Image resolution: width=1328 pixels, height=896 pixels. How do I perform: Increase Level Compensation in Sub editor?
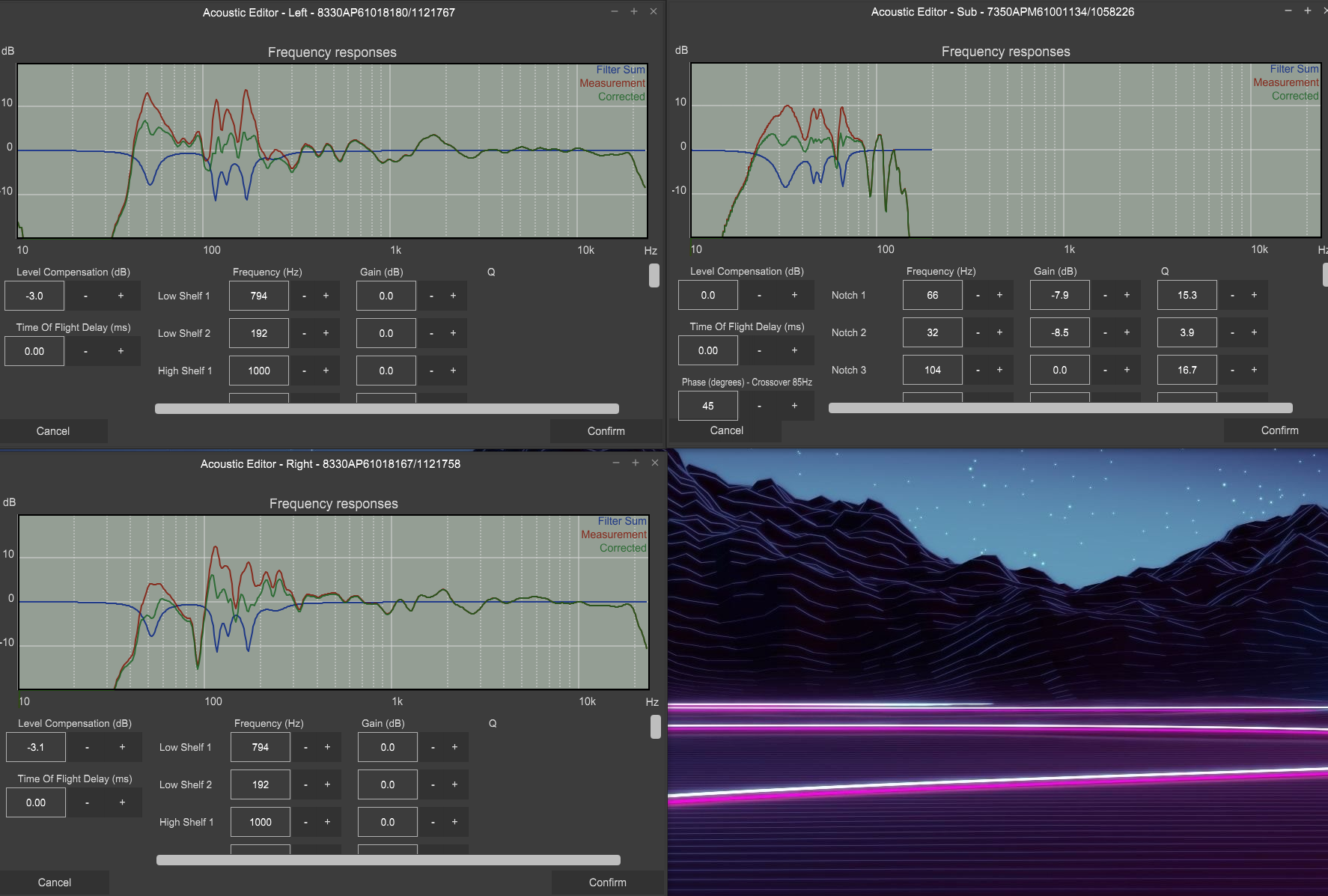click(x=794, y=295)
